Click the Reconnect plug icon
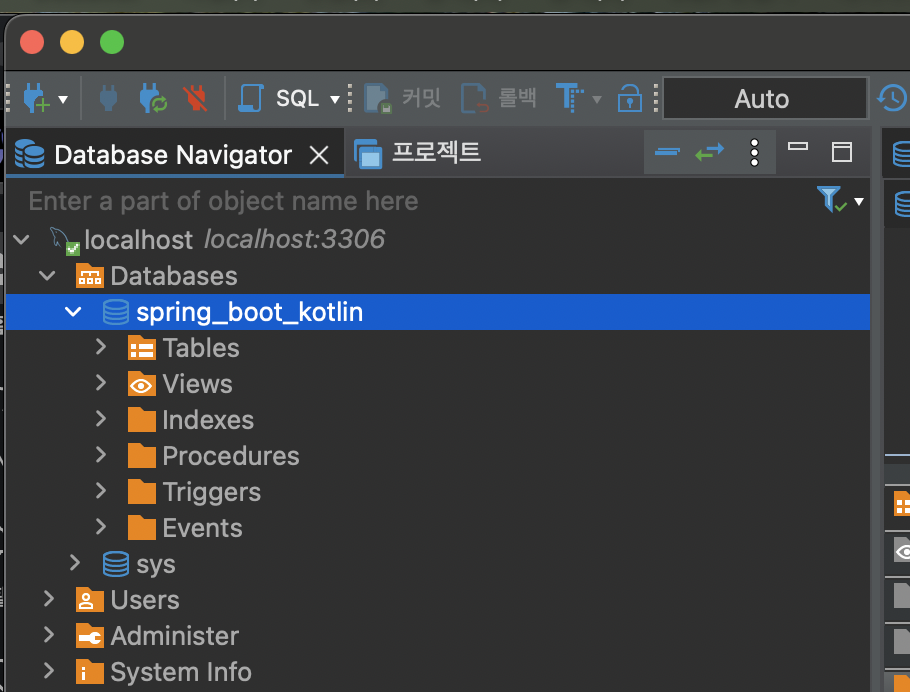910x692 pixels. coord(153,98)
